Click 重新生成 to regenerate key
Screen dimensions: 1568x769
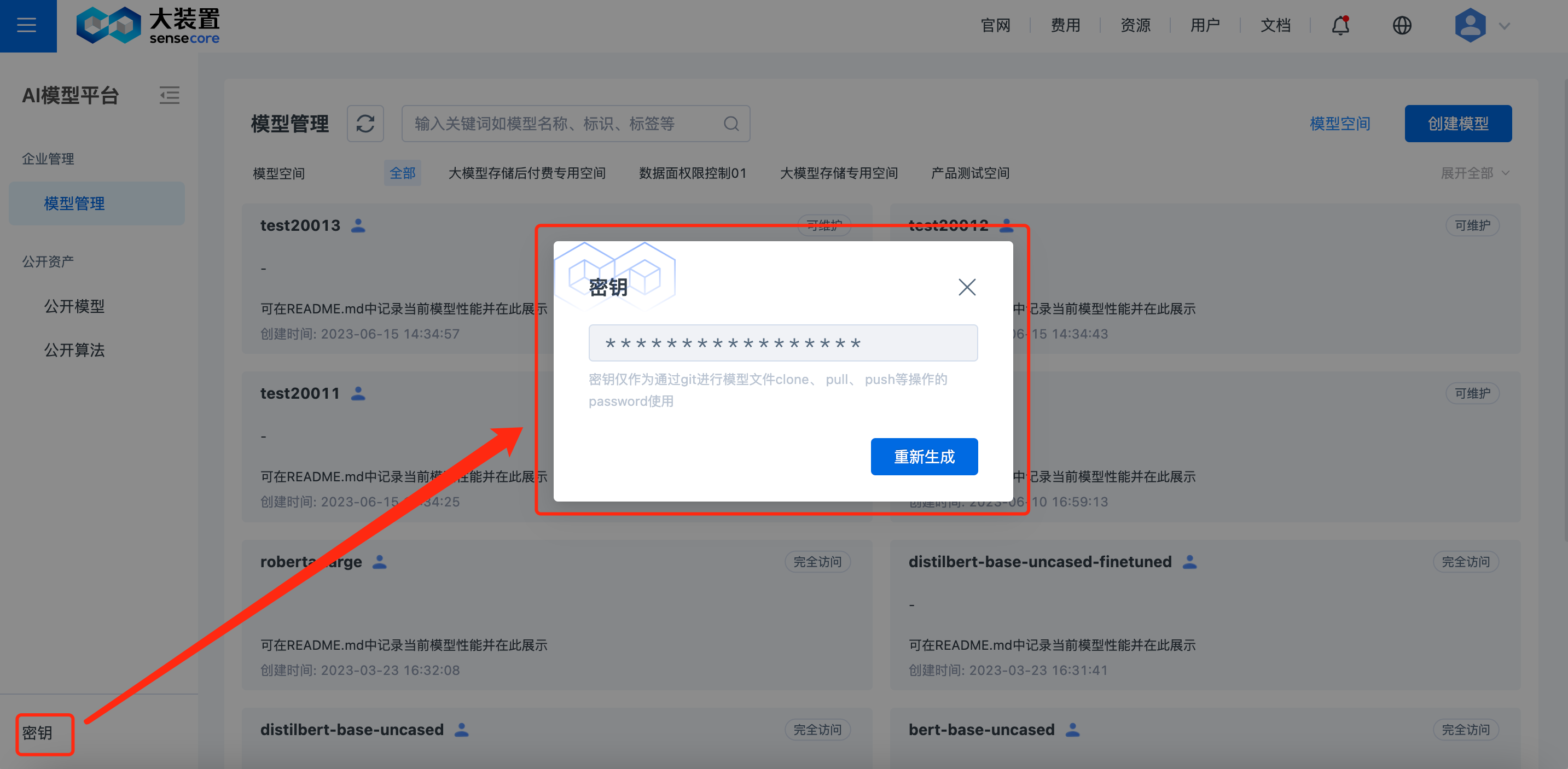[x=924, y=456]
